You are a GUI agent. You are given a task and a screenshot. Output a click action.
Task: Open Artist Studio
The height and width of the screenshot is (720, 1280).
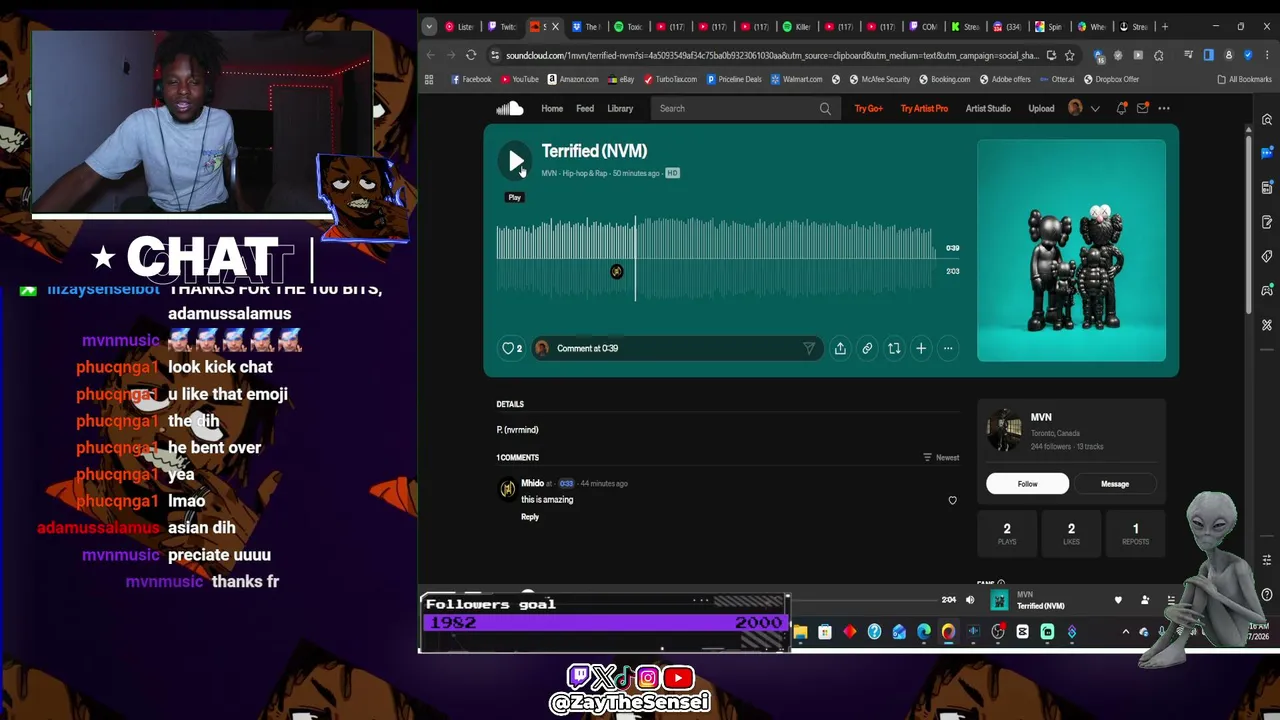[x=988, y=108]
